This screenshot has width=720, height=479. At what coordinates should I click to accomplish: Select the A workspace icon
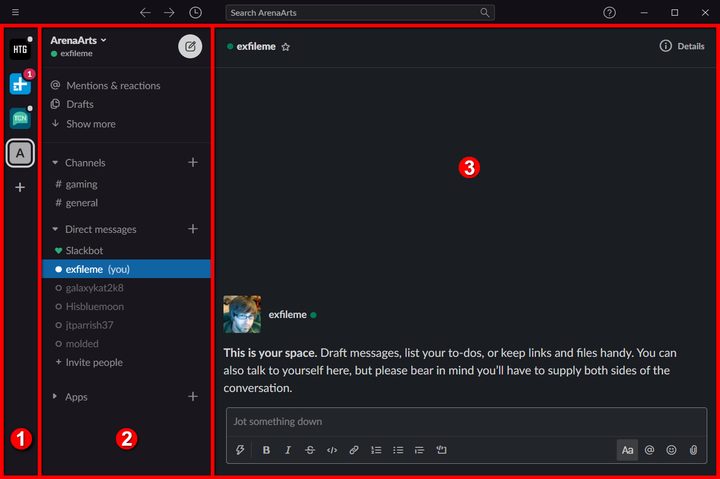(20, 153)
